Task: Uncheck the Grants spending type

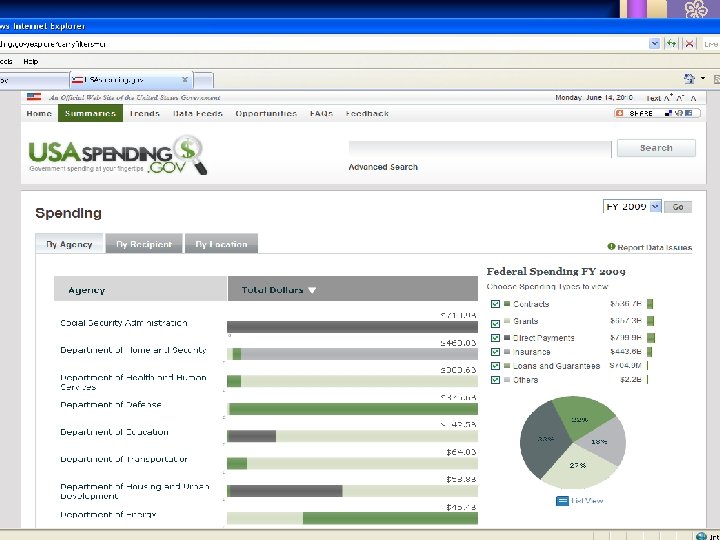Action: (x=495, y=323)
